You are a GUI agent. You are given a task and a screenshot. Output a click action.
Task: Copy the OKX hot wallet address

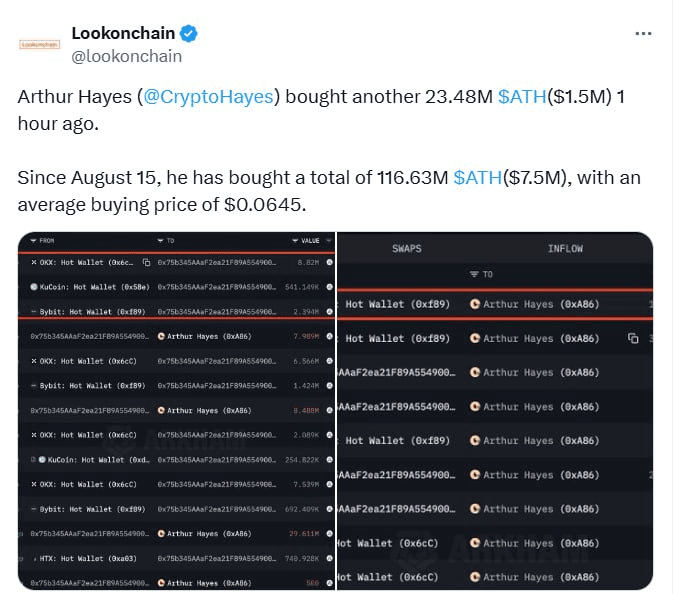(x=146, y=262)
